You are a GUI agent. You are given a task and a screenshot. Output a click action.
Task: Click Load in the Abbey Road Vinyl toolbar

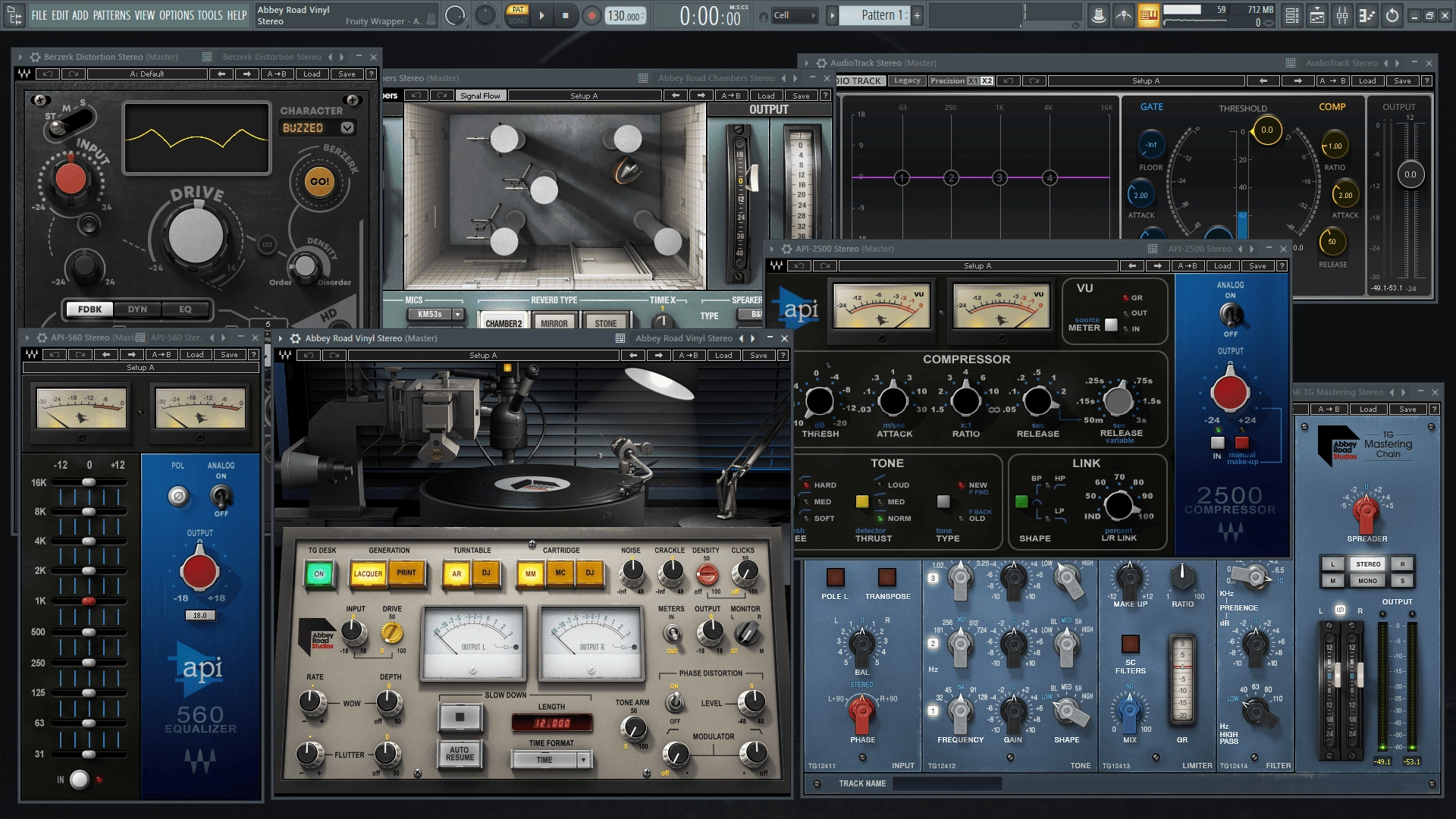(x=723, y=355)
